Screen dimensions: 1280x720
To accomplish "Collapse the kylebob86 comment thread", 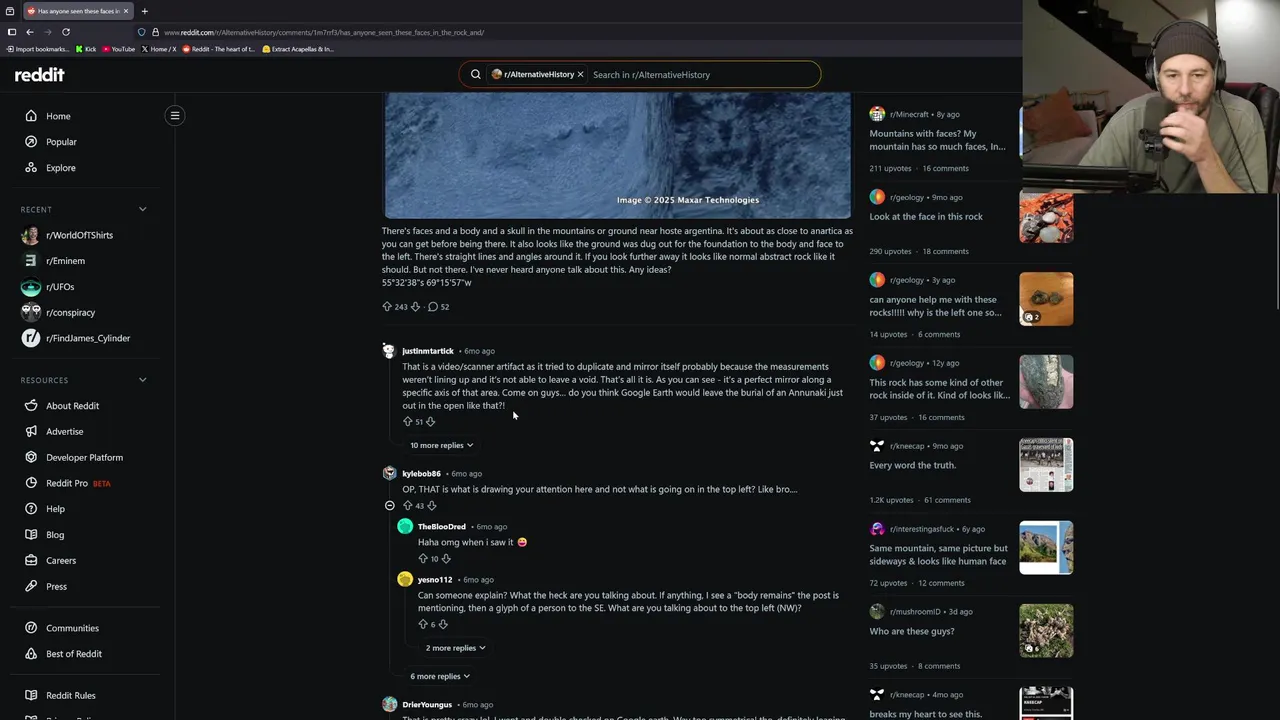I will coord(390,506).
